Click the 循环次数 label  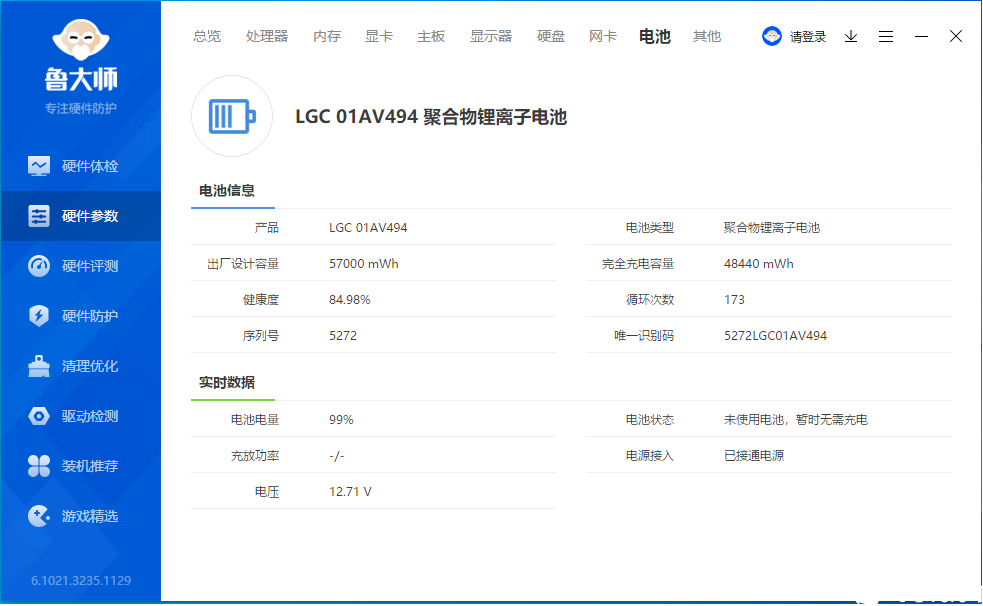[x=649, y=300]
